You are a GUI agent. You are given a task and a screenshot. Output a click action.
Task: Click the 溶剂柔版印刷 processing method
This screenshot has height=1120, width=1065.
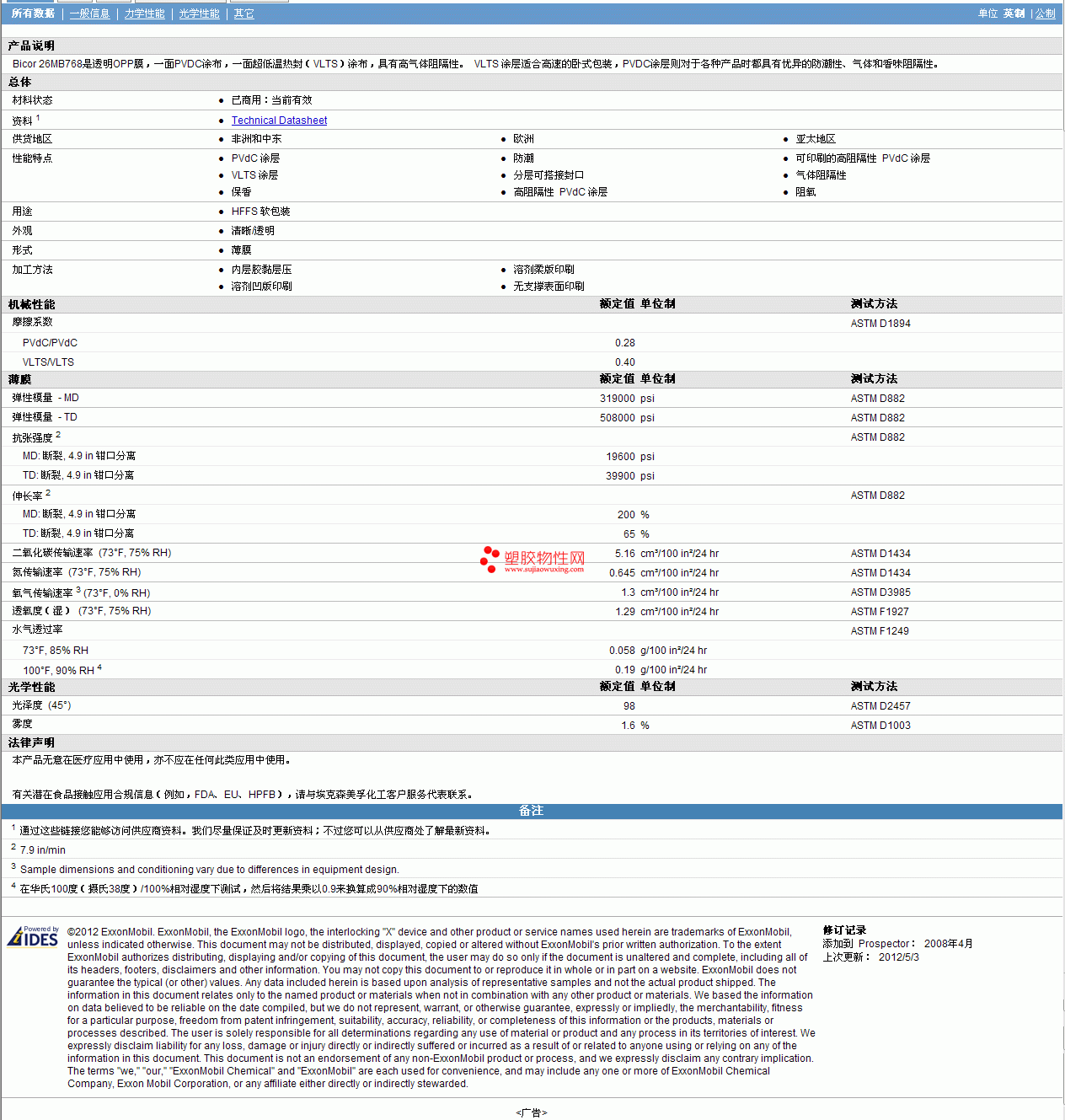(x=543, y=270)
